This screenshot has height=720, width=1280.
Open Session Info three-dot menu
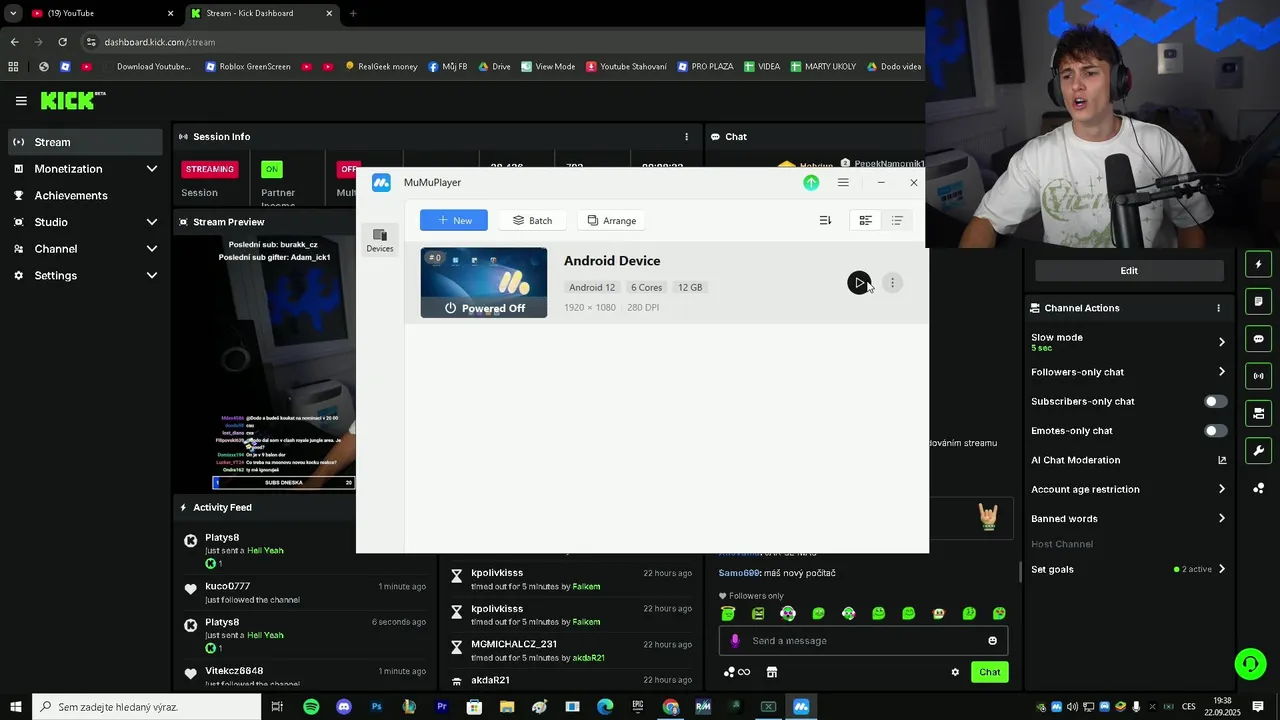(686, 137)
